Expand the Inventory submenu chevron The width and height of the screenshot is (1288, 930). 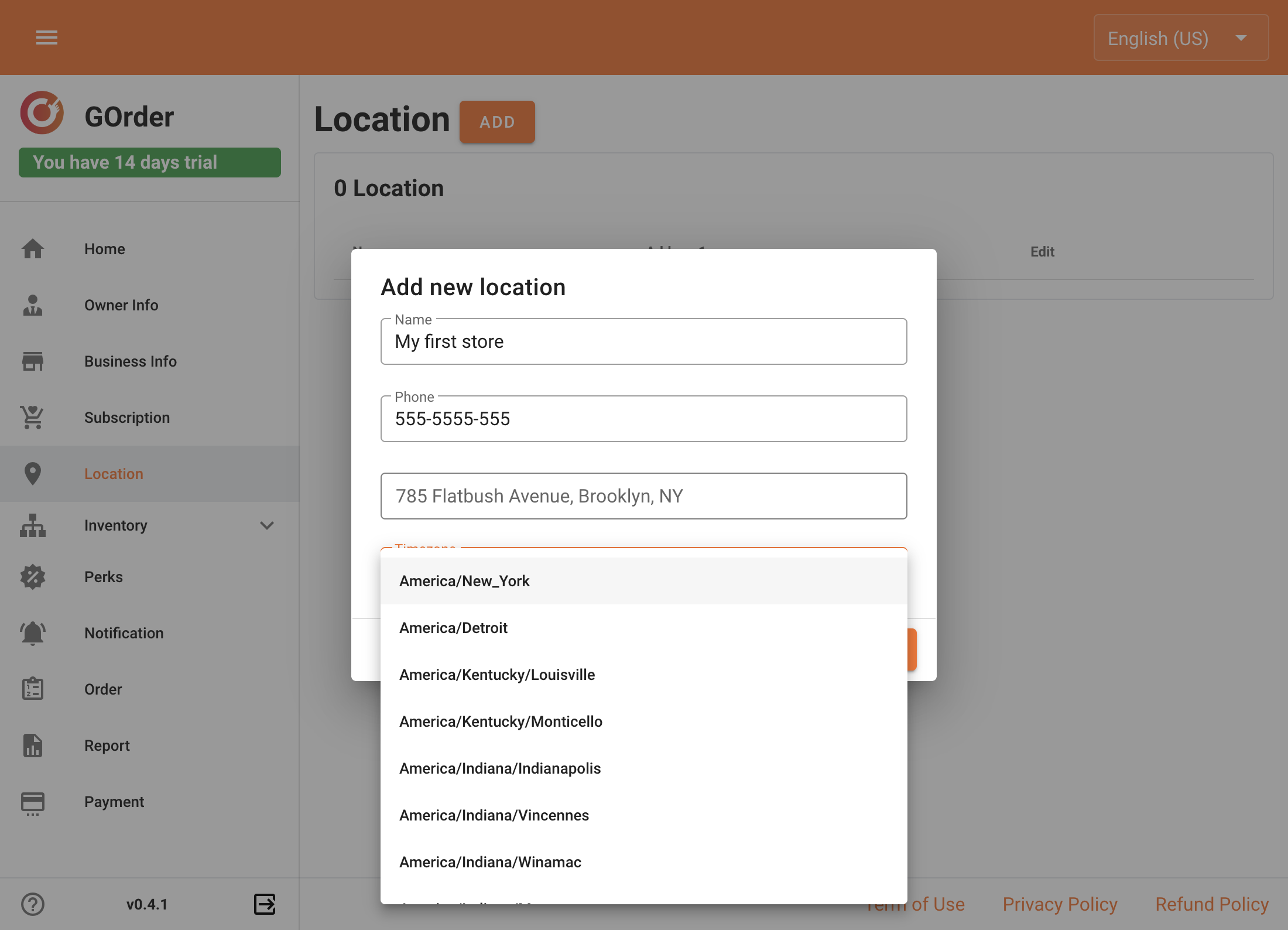(267, 525)
